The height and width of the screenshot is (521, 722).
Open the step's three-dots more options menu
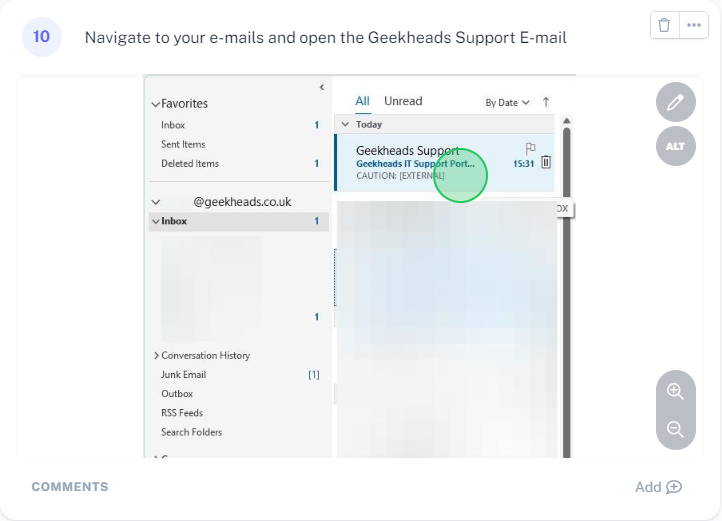694,26
